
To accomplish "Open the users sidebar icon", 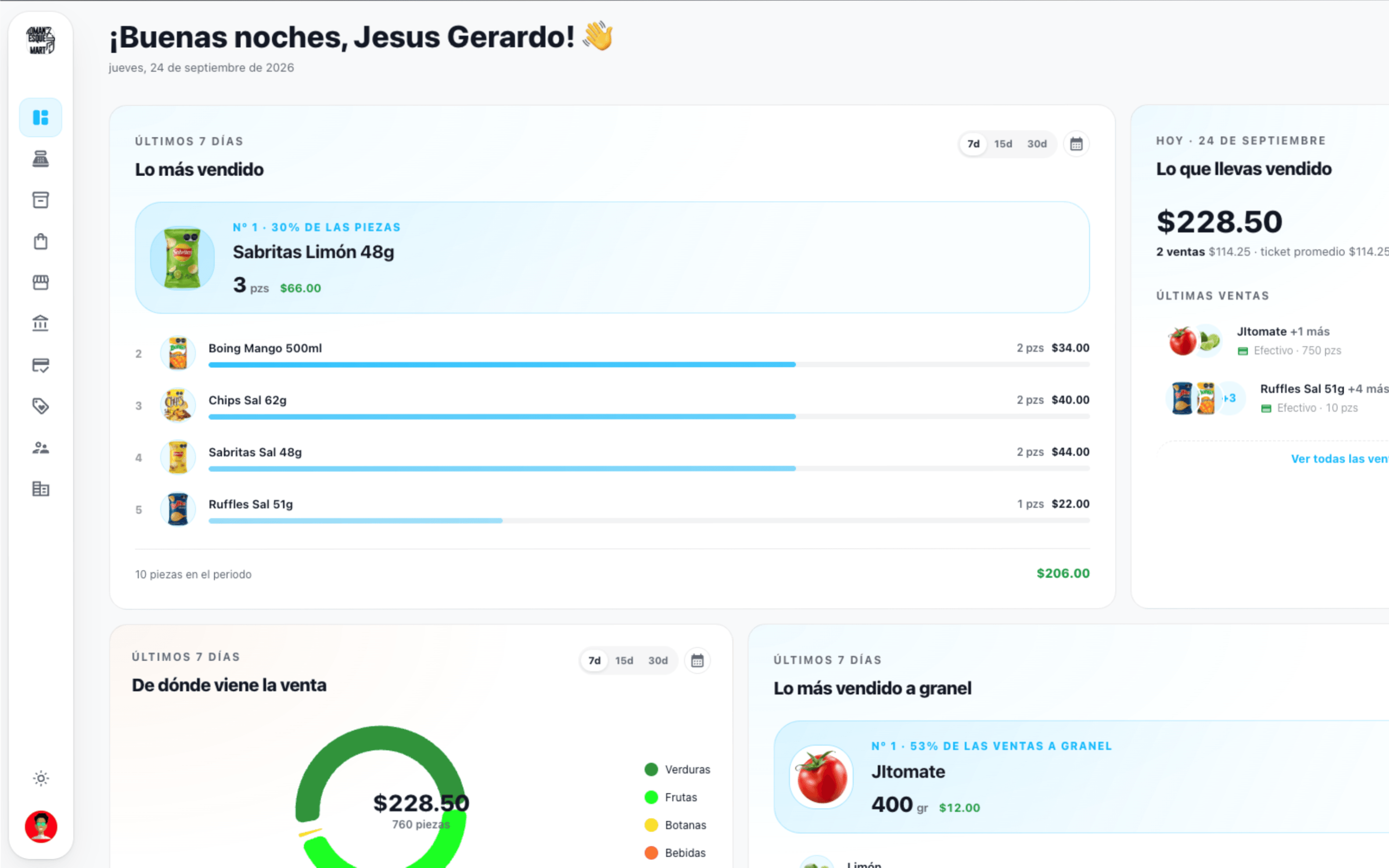I will [41, 448].
